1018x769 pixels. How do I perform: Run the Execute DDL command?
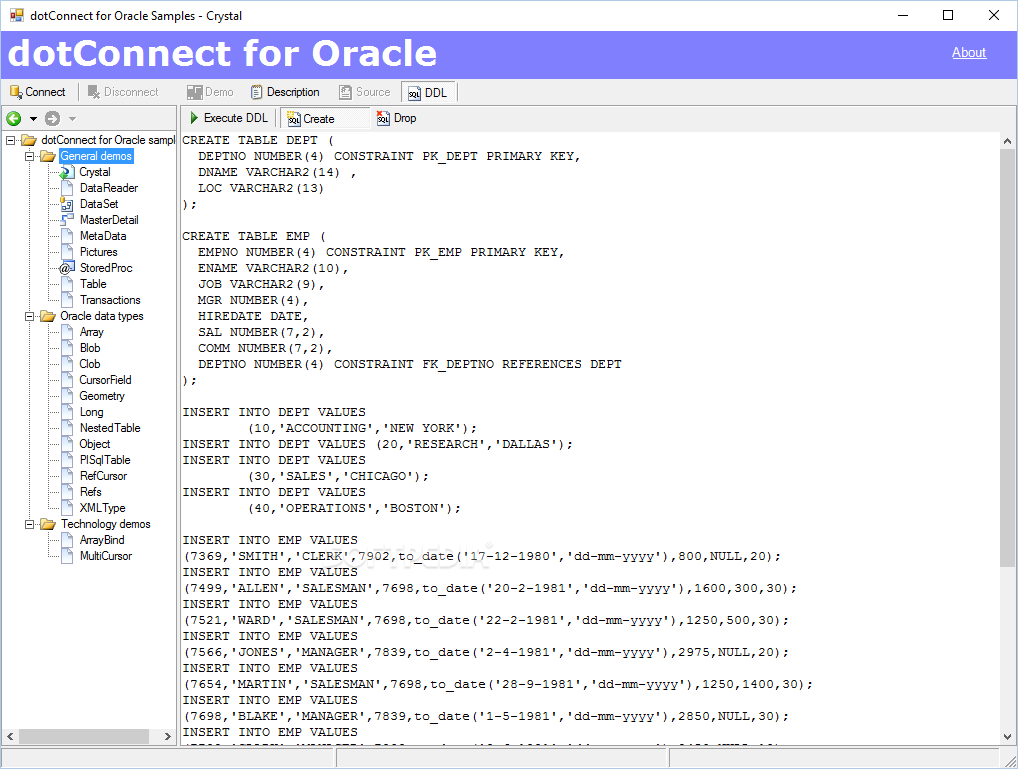pos(228,118)
